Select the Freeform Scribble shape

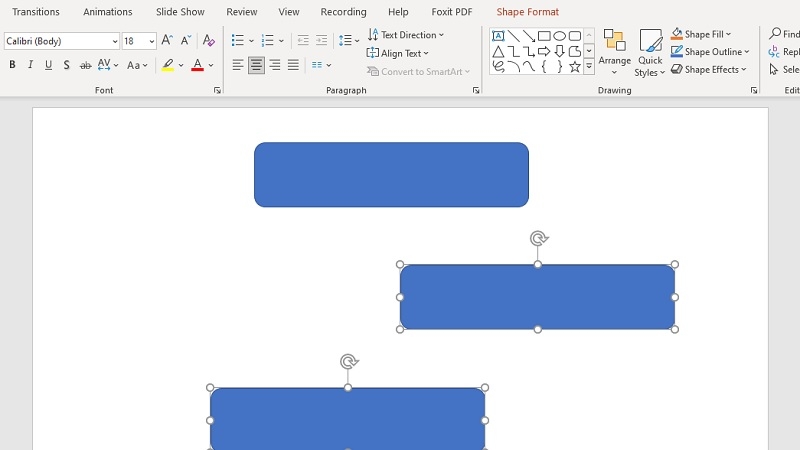[498, 67]
